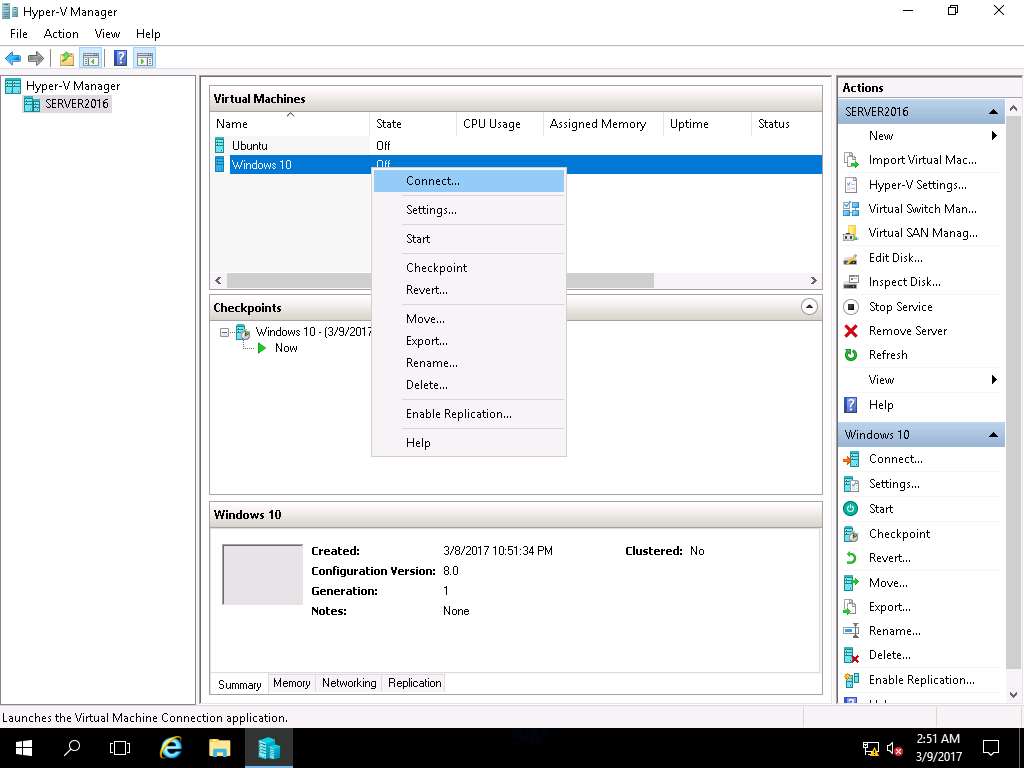Click Rename icon in Actions pane
This screenshot has width=1024, height=768.
[x=851, y=631]
